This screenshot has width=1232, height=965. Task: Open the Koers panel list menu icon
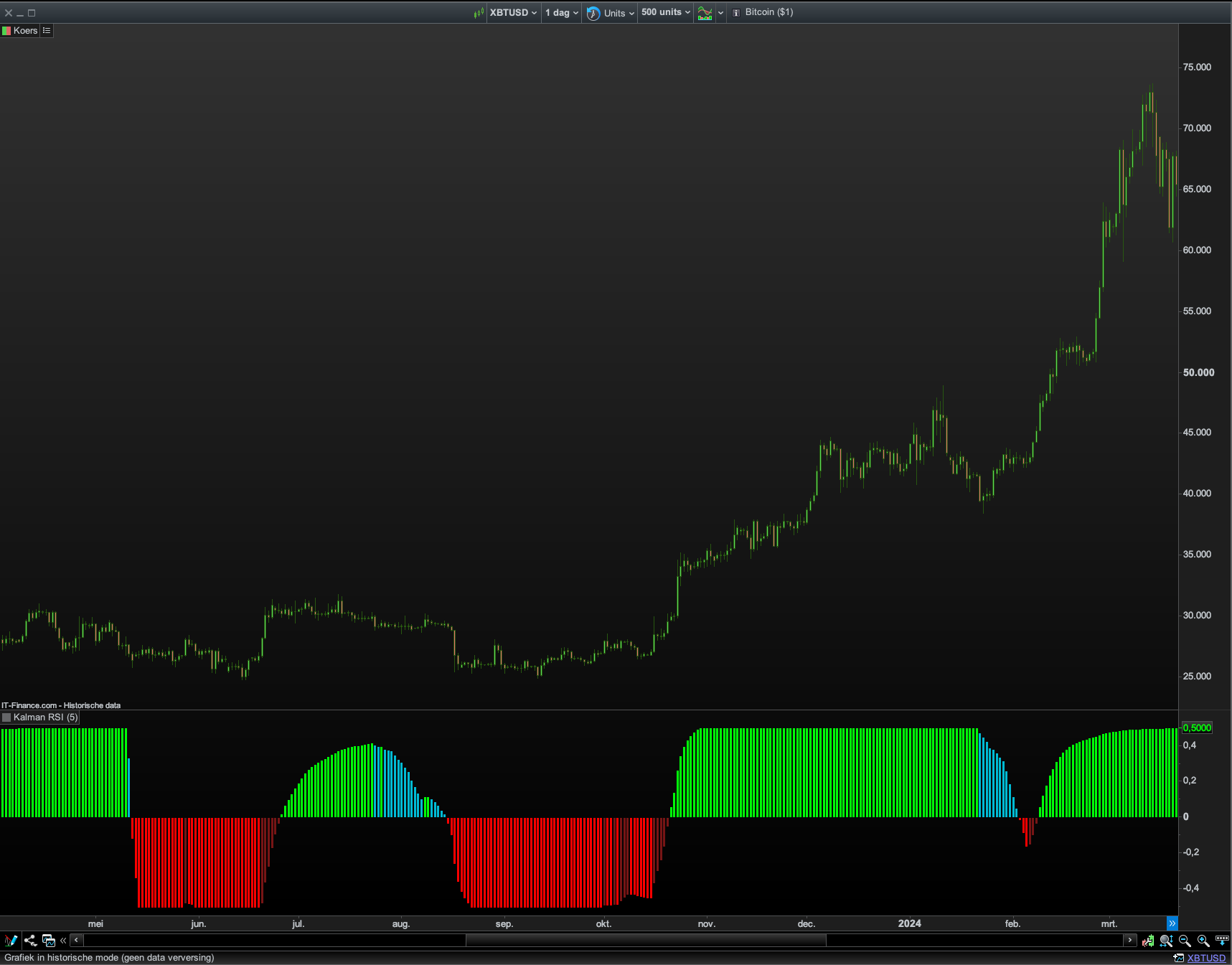47,31
